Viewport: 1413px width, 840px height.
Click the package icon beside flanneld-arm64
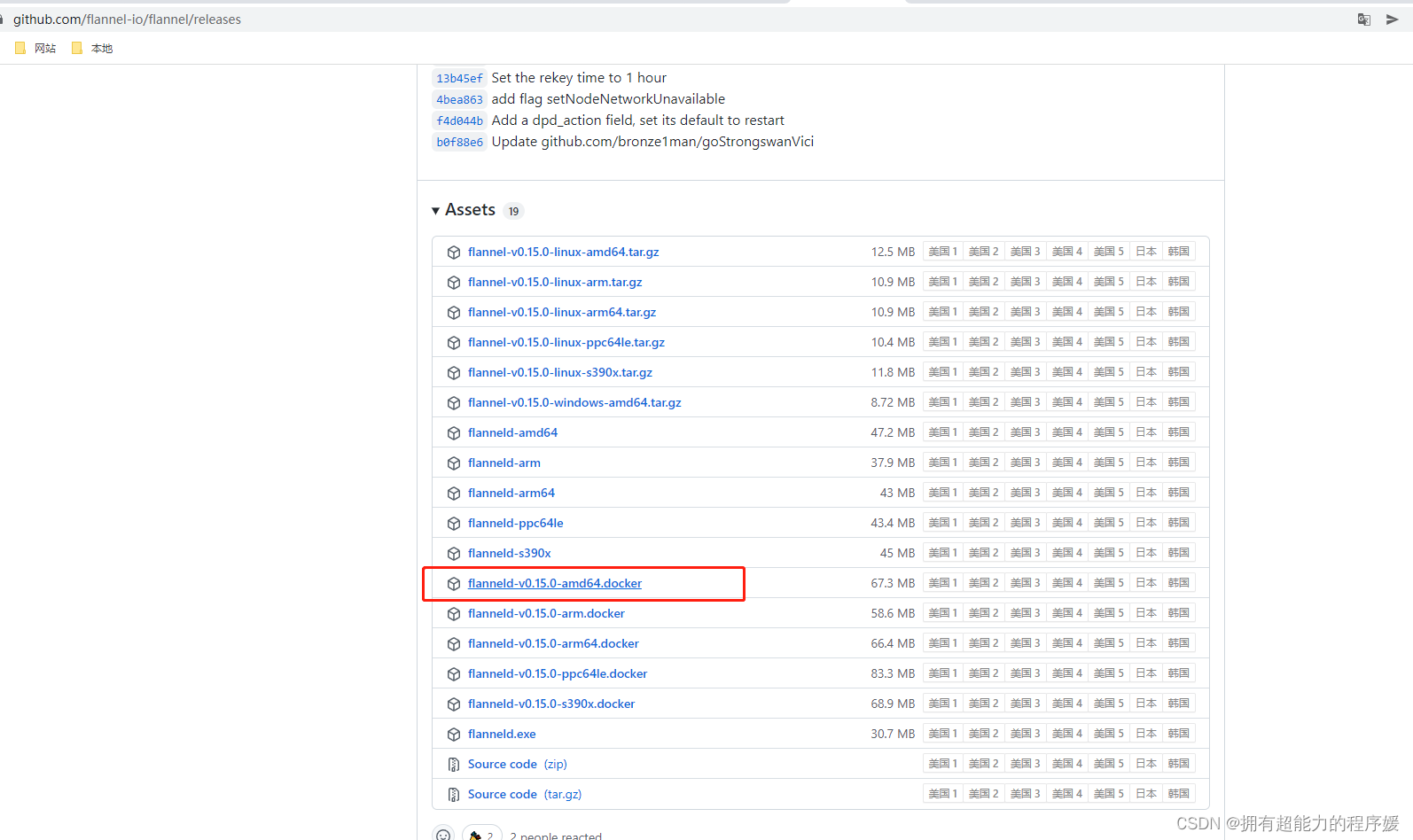coord(454,494)
